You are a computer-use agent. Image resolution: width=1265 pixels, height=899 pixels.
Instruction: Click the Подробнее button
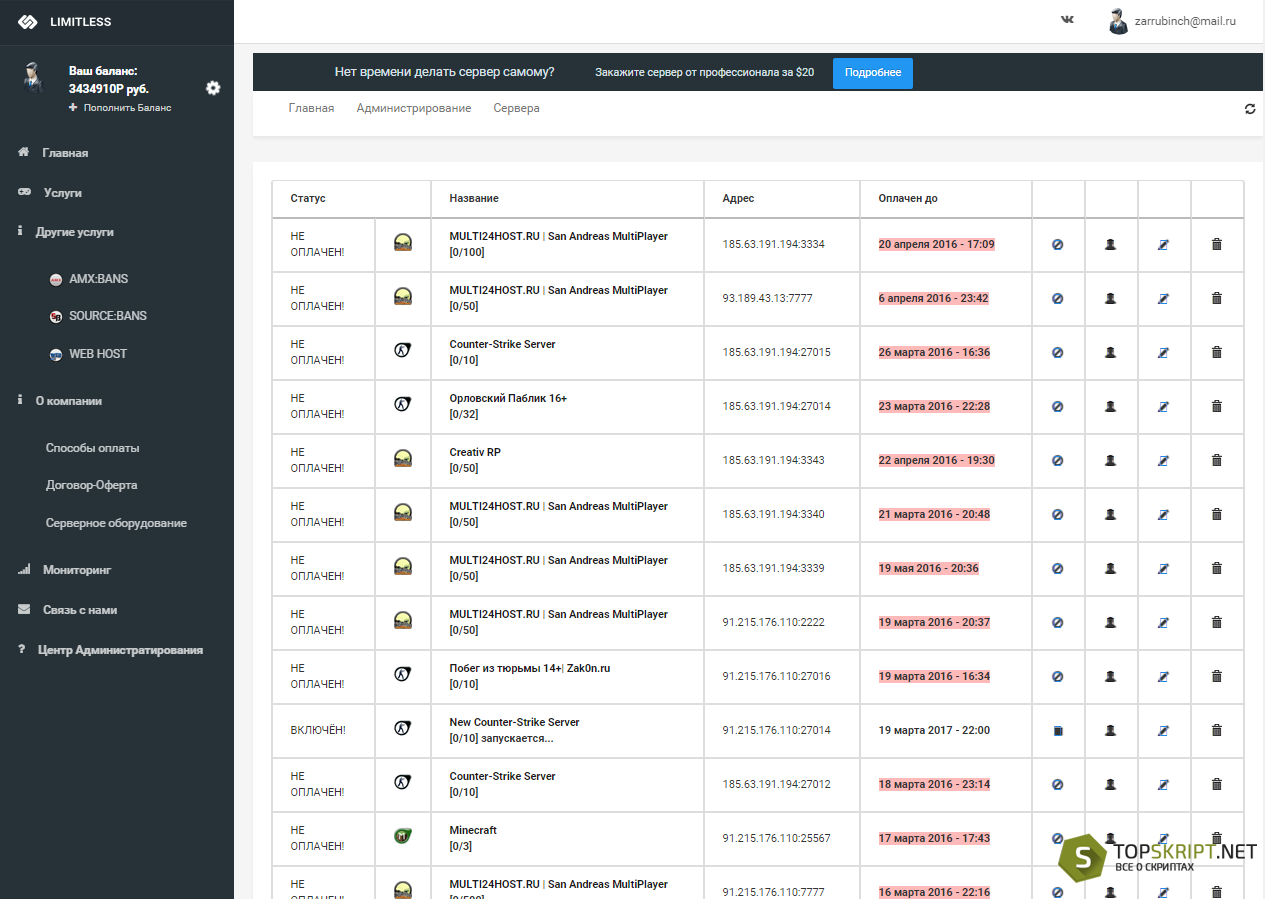coord(873,73)
